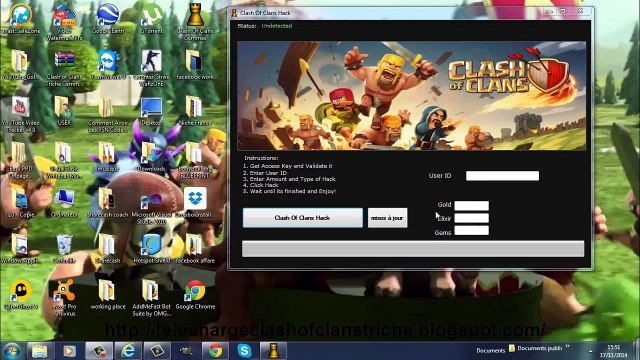640x360 pixels.
Task: Open Microsoft Visual Studio shortcut
Action: pyautogui.click(x=151, y=207)
